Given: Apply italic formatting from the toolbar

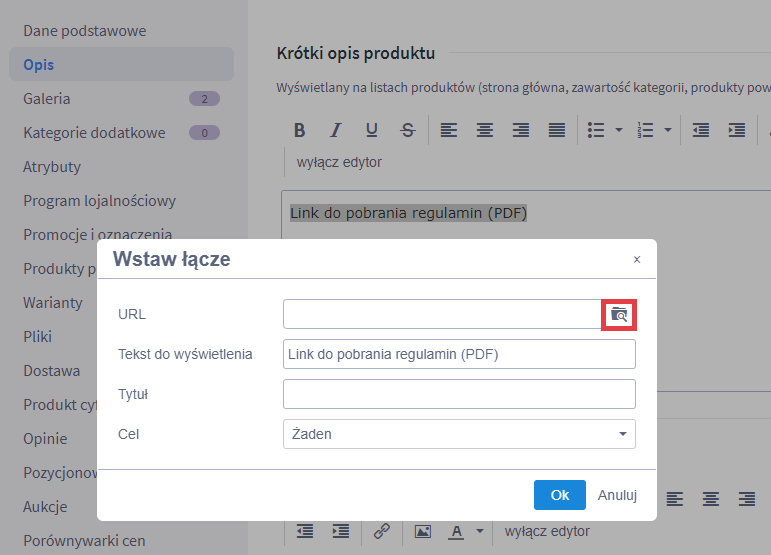Looking at the screenshot, I should tap(335, 130).
